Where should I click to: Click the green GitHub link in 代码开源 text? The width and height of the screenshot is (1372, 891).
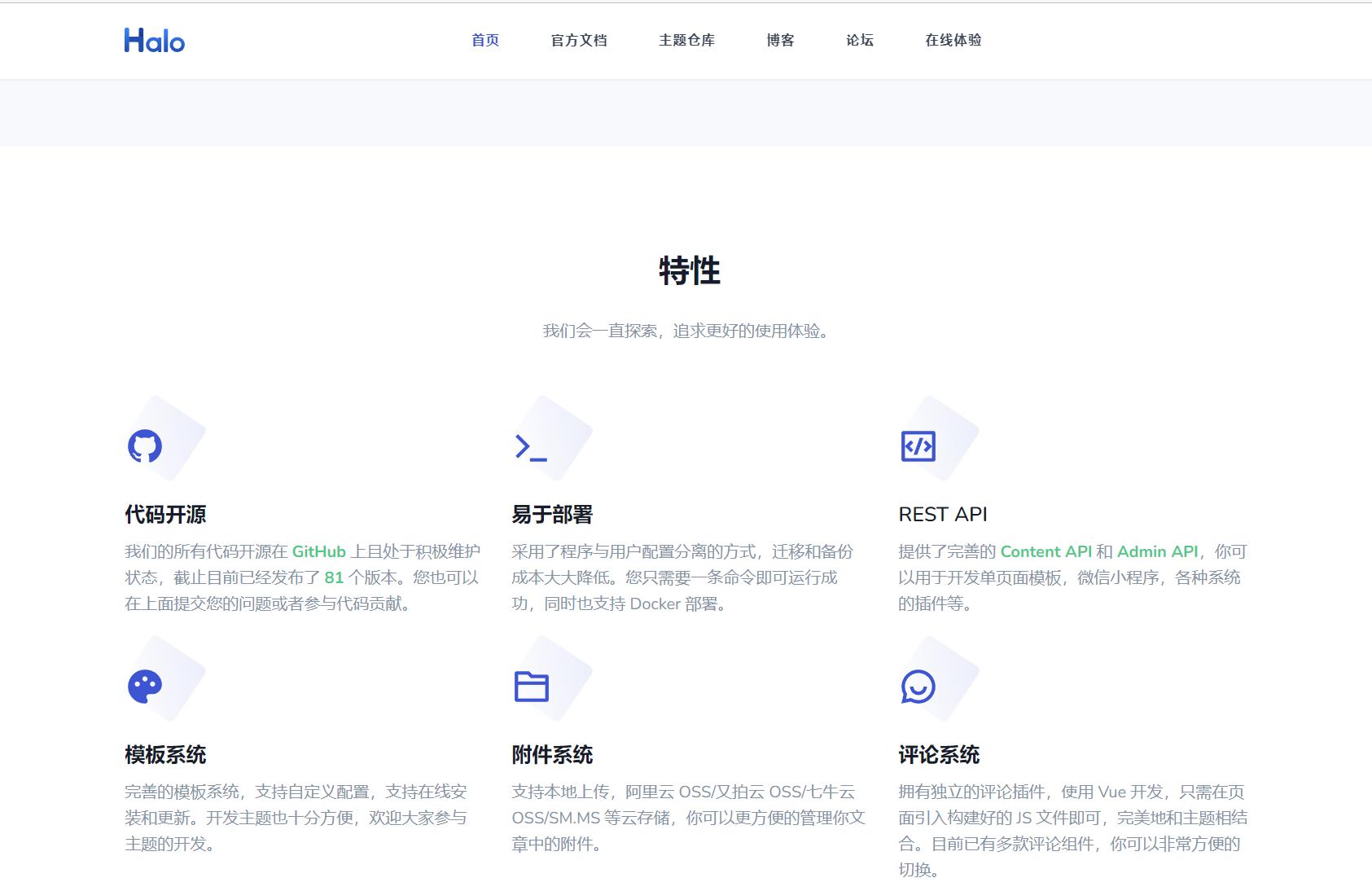tap(319, 551)
